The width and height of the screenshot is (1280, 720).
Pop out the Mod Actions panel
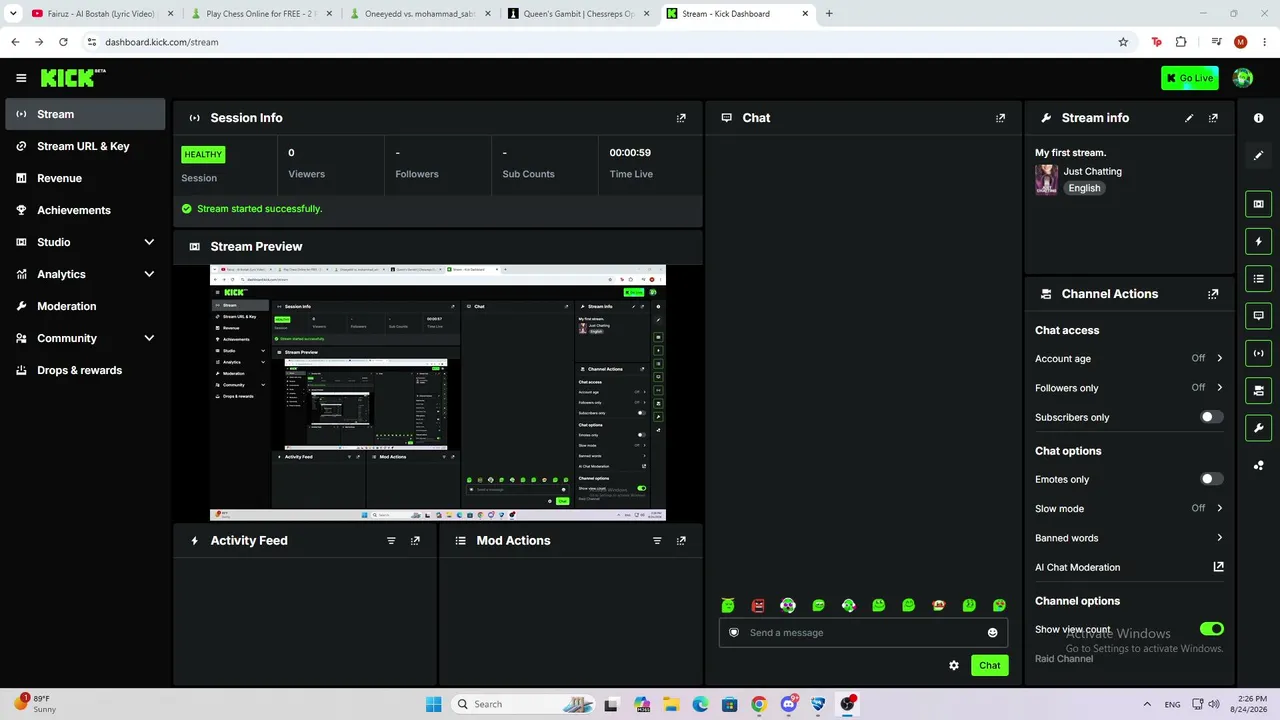681,541
